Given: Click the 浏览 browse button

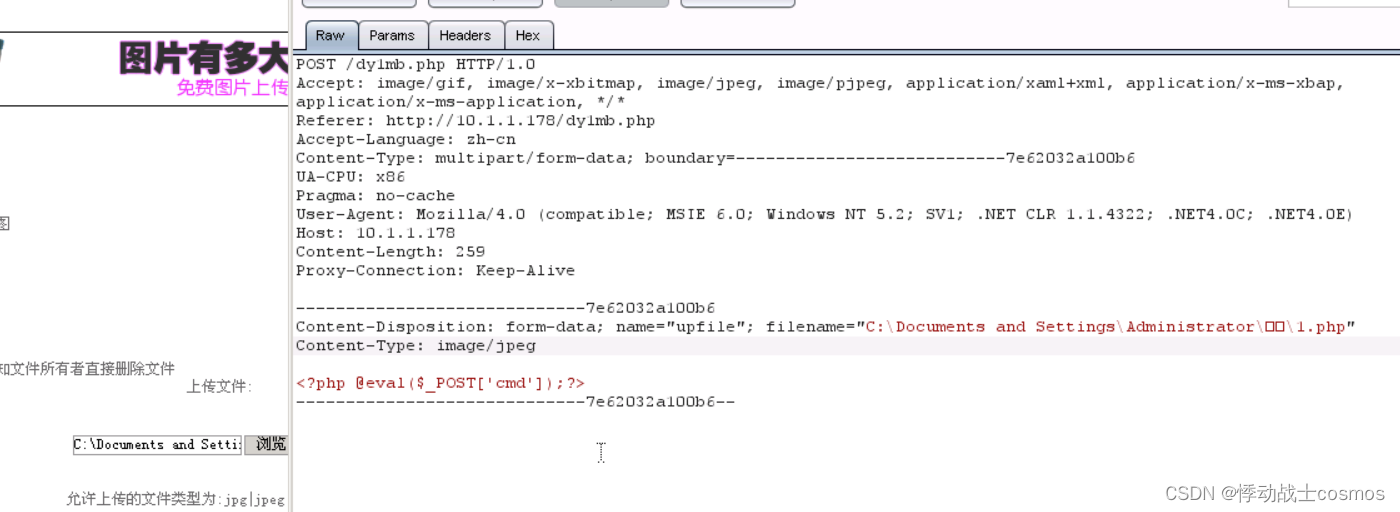Looking at the screenshot, I should click(x=267, y=444).
